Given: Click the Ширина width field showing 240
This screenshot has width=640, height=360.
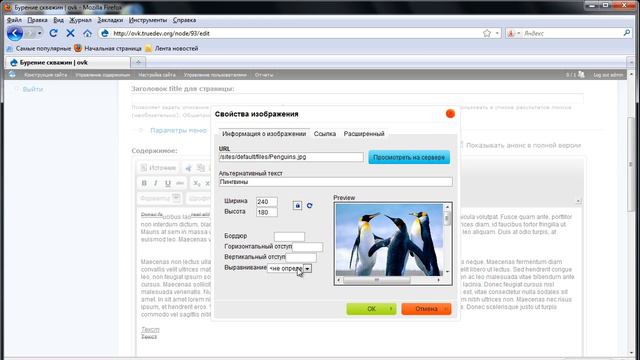Looking at the screenshot, I should [x=267, y=202].
